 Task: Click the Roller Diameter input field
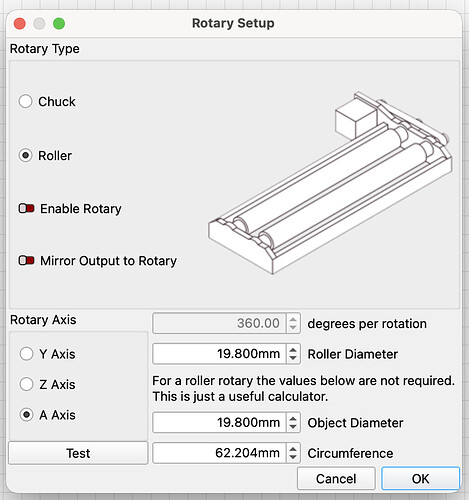coord(219,354)
